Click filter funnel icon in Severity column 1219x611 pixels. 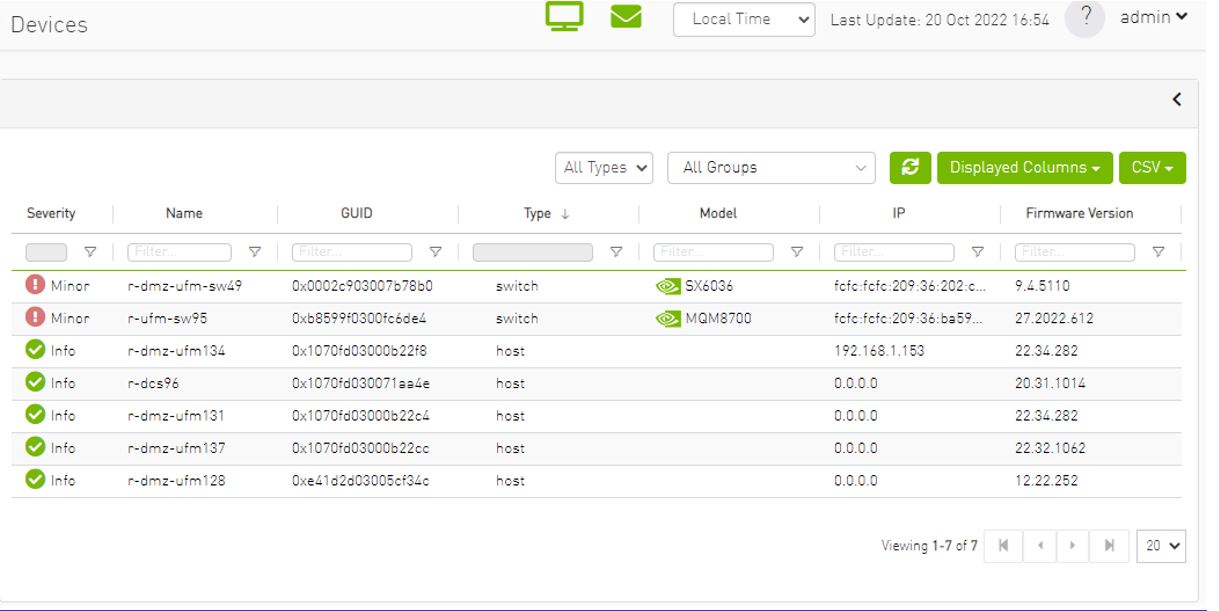tap(90, 252)
